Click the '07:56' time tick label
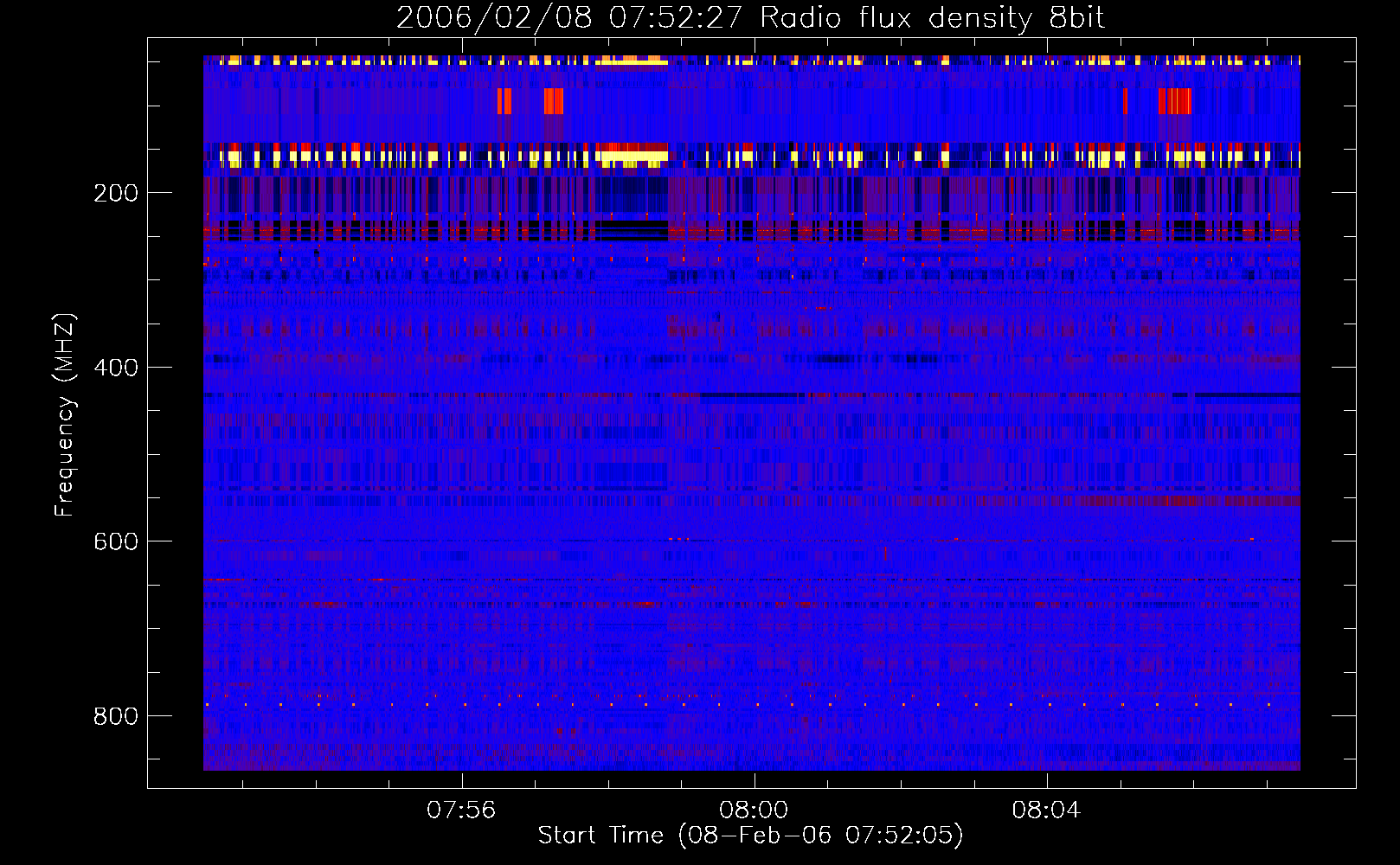 461,810
